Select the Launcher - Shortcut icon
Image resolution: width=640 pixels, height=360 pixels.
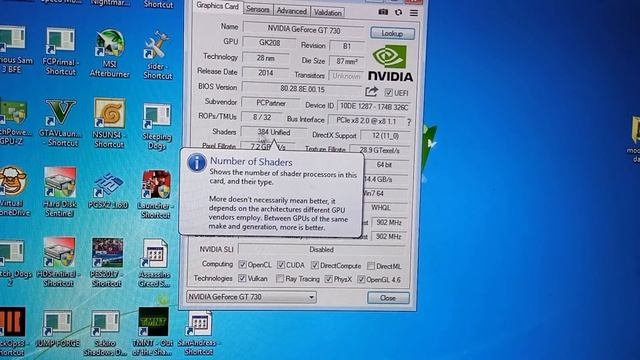156,194
